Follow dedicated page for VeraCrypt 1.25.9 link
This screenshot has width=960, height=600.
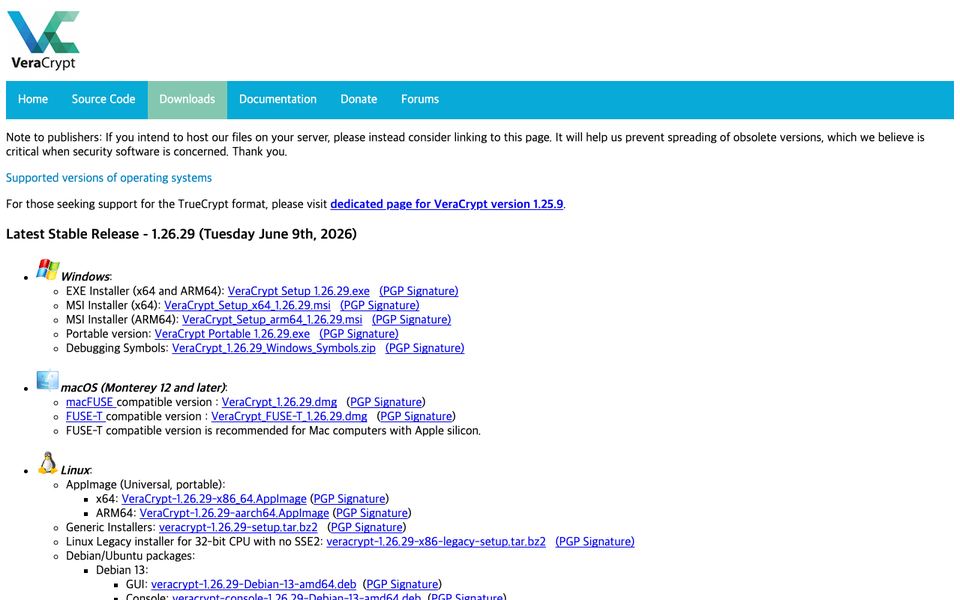pos(447,204)
